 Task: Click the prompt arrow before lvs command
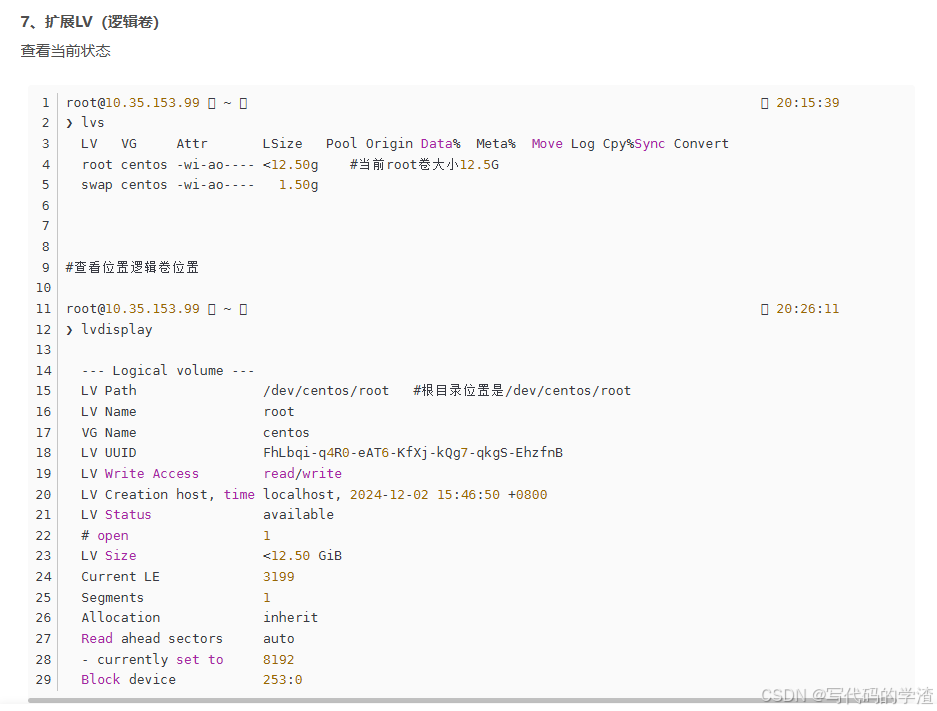pos(70,123)
